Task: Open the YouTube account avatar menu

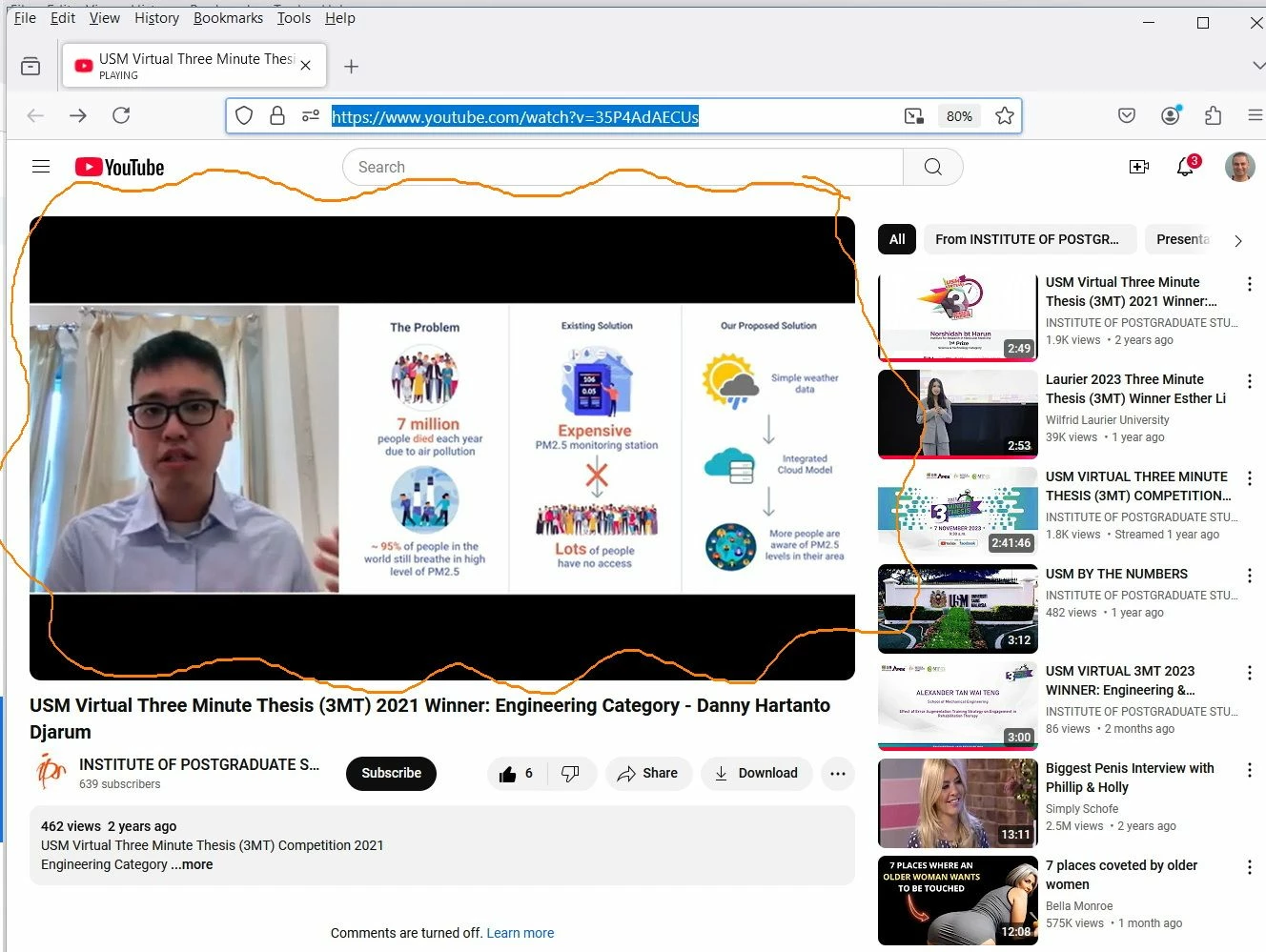Action: (x=1239, y=167)
